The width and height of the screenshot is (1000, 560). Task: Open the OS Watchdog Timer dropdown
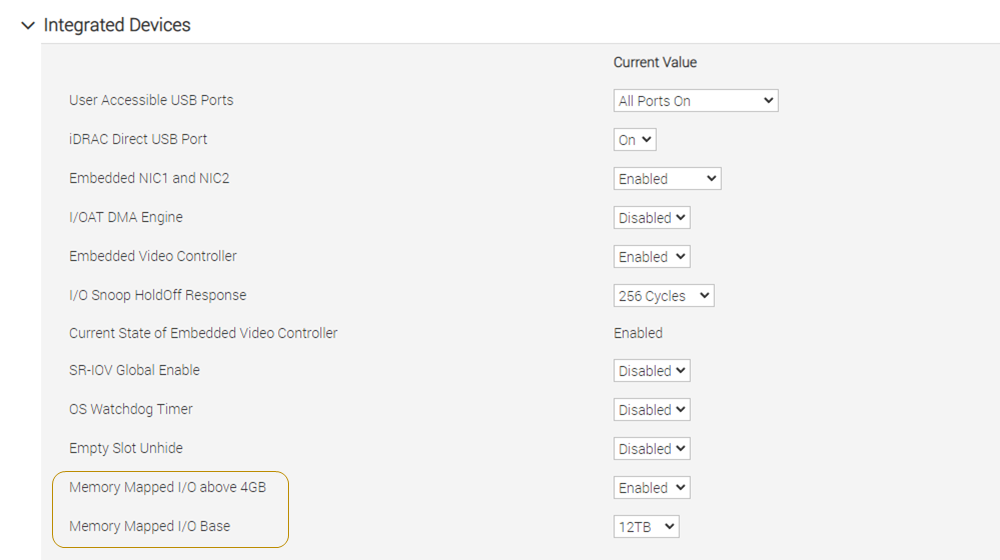652,410
